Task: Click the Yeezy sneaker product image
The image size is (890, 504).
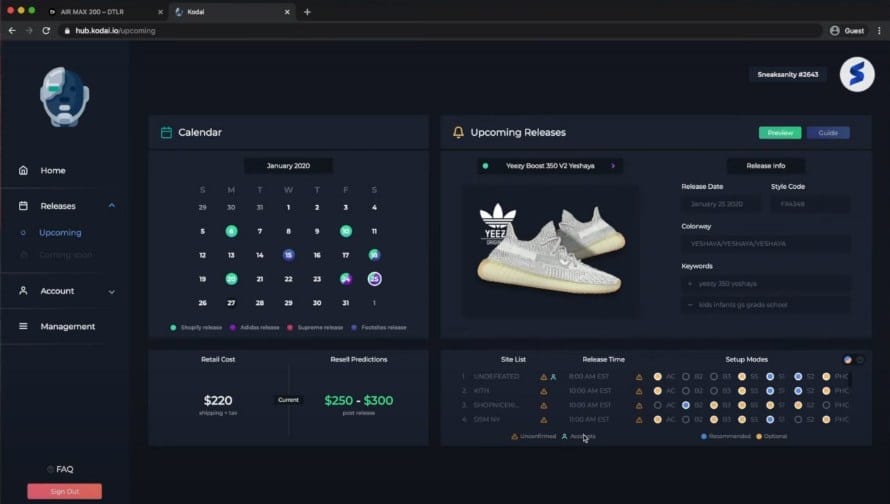Action: (x=551, y=250)
